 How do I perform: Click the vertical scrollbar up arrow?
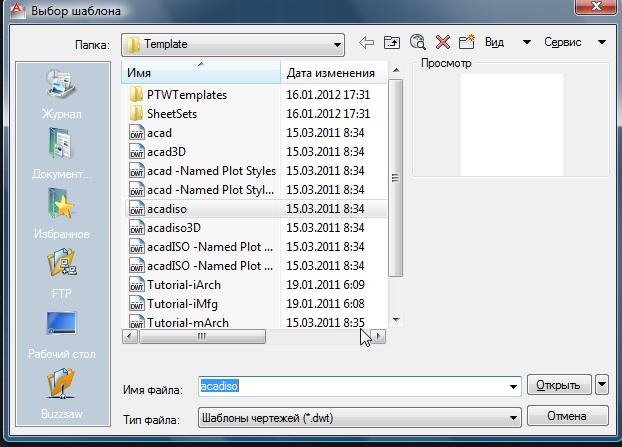[395, 71]
